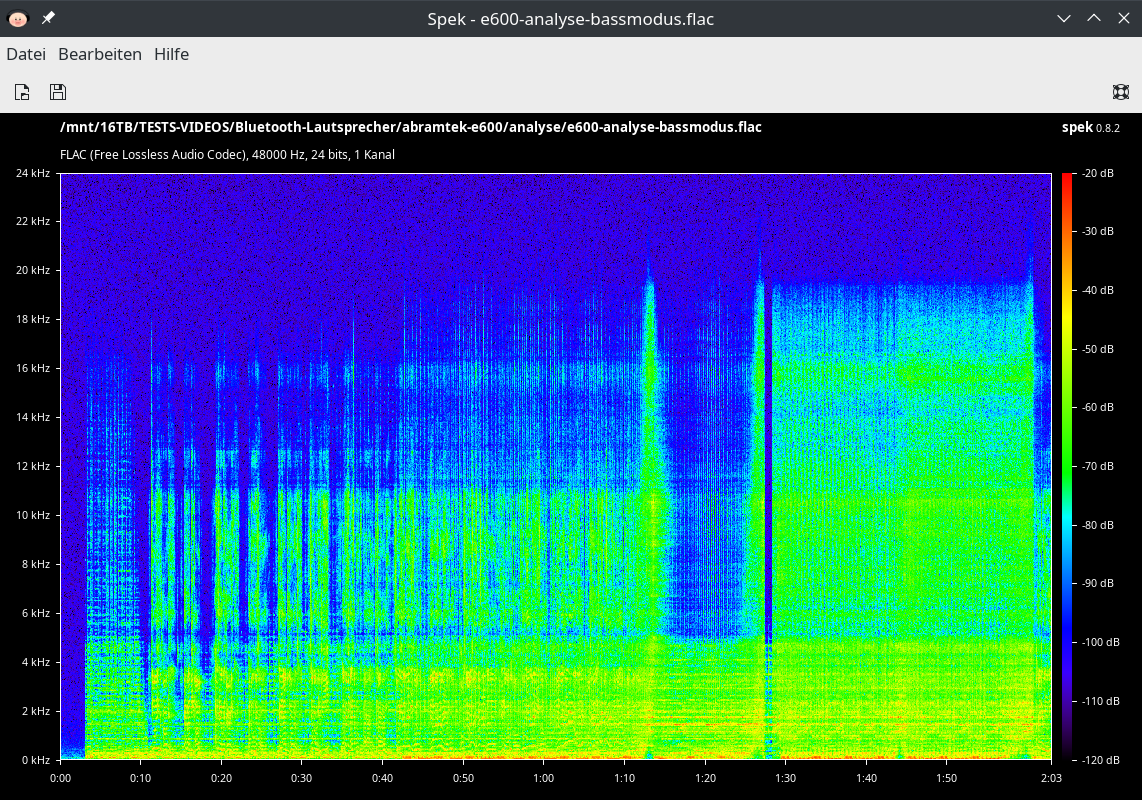
Task: Click the Spek pig application icon in the title bar
Action: tap(17, 18)
